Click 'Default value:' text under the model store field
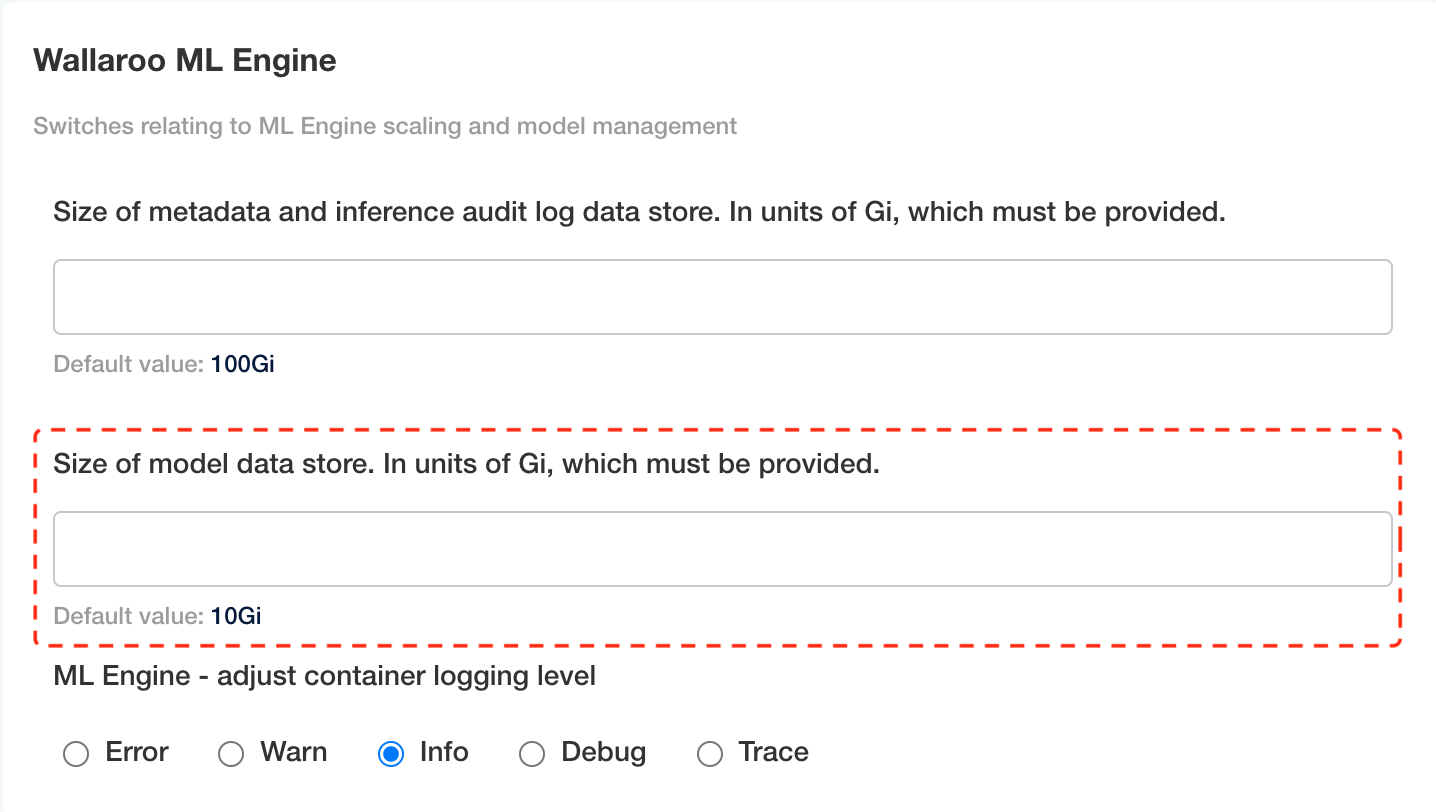 [x=129, y=616]
